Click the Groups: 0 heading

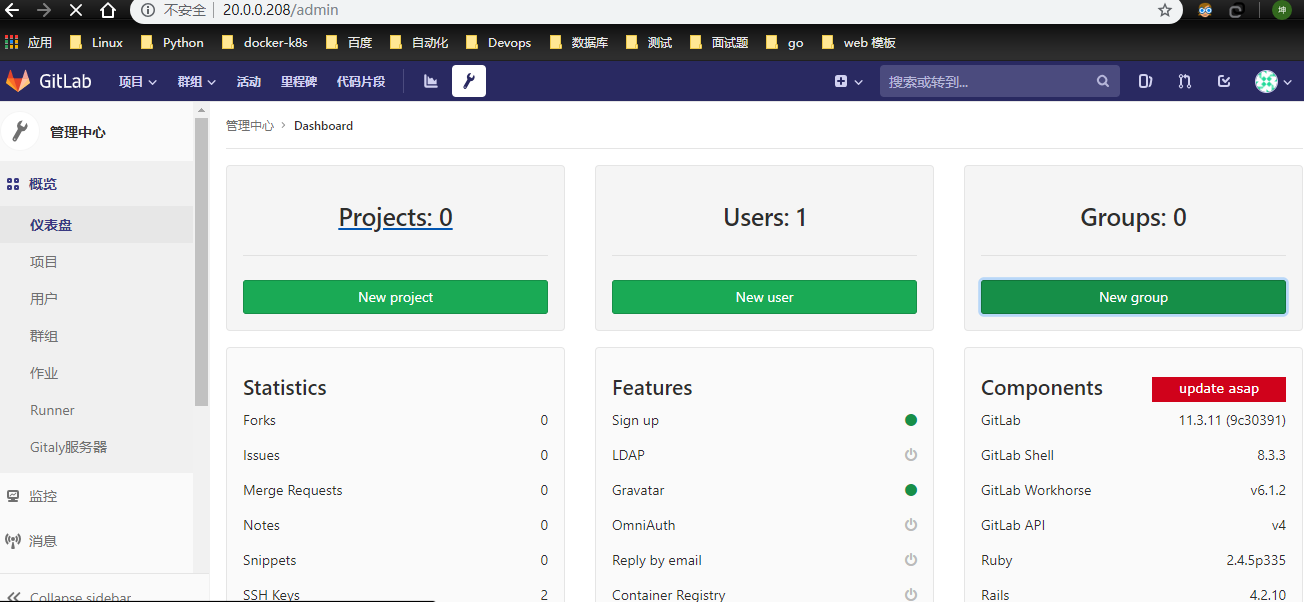pyautogui.click(x=1133, y=217)
